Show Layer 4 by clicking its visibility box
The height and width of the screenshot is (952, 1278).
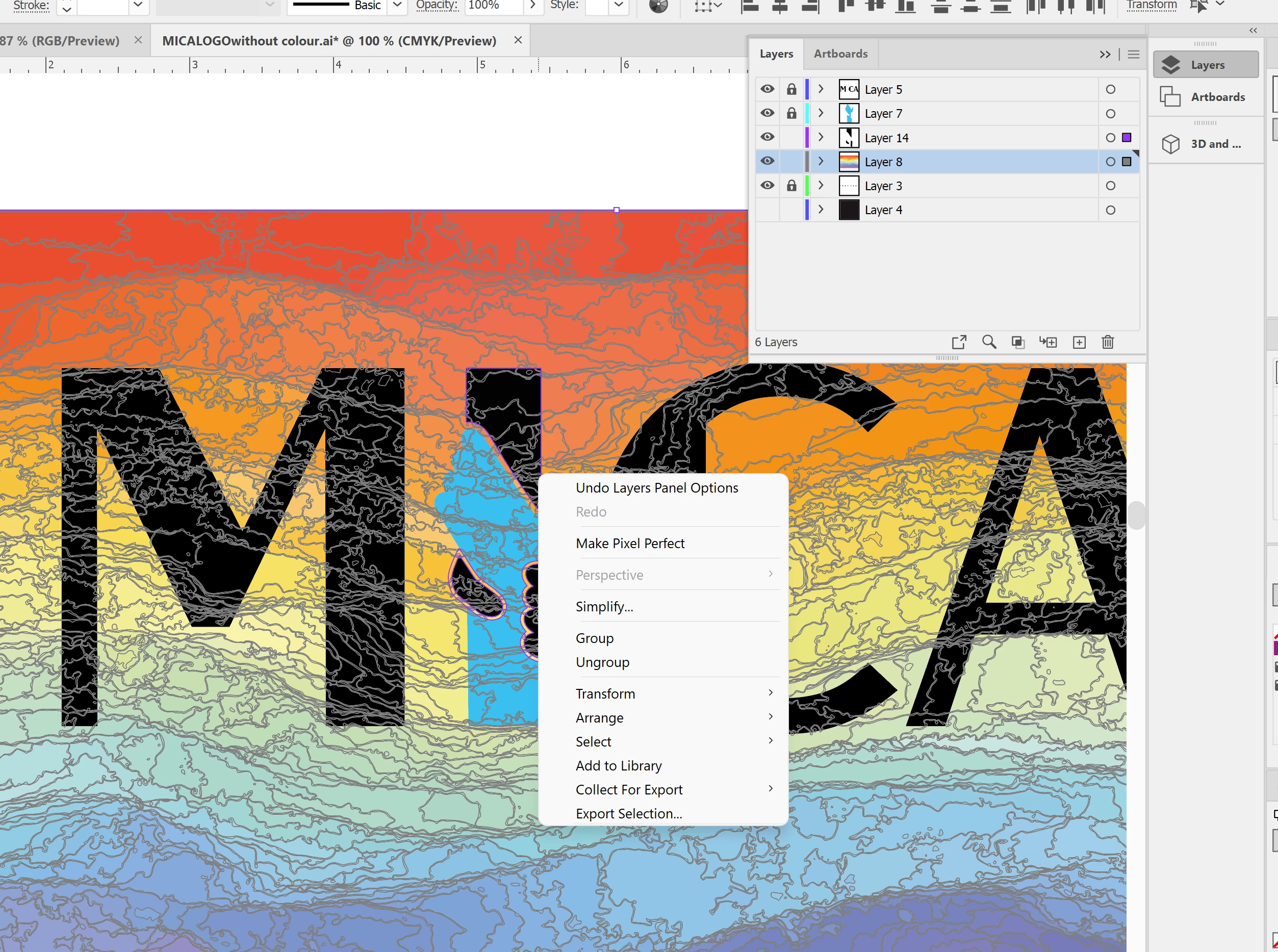pos(767,210)
